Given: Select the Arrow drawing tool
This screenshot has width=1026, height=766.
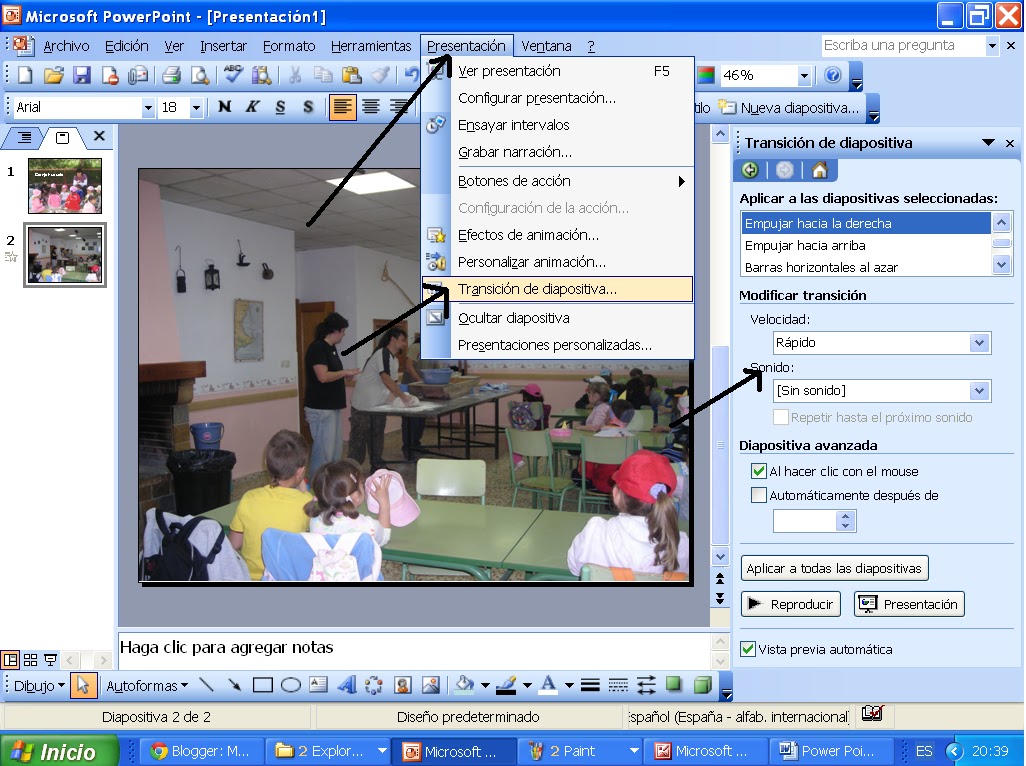Looking at the screenshot, I should pyautogui.click(x=234, y=686).
